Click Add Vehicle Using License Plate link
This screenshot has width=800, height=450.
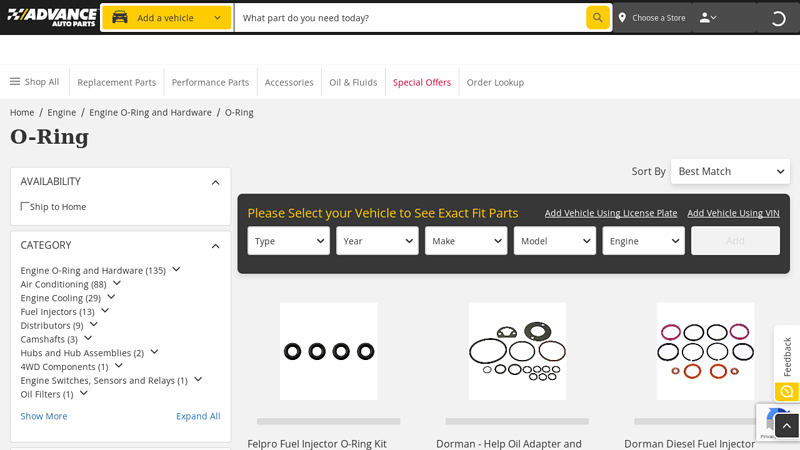pos(610,213)
